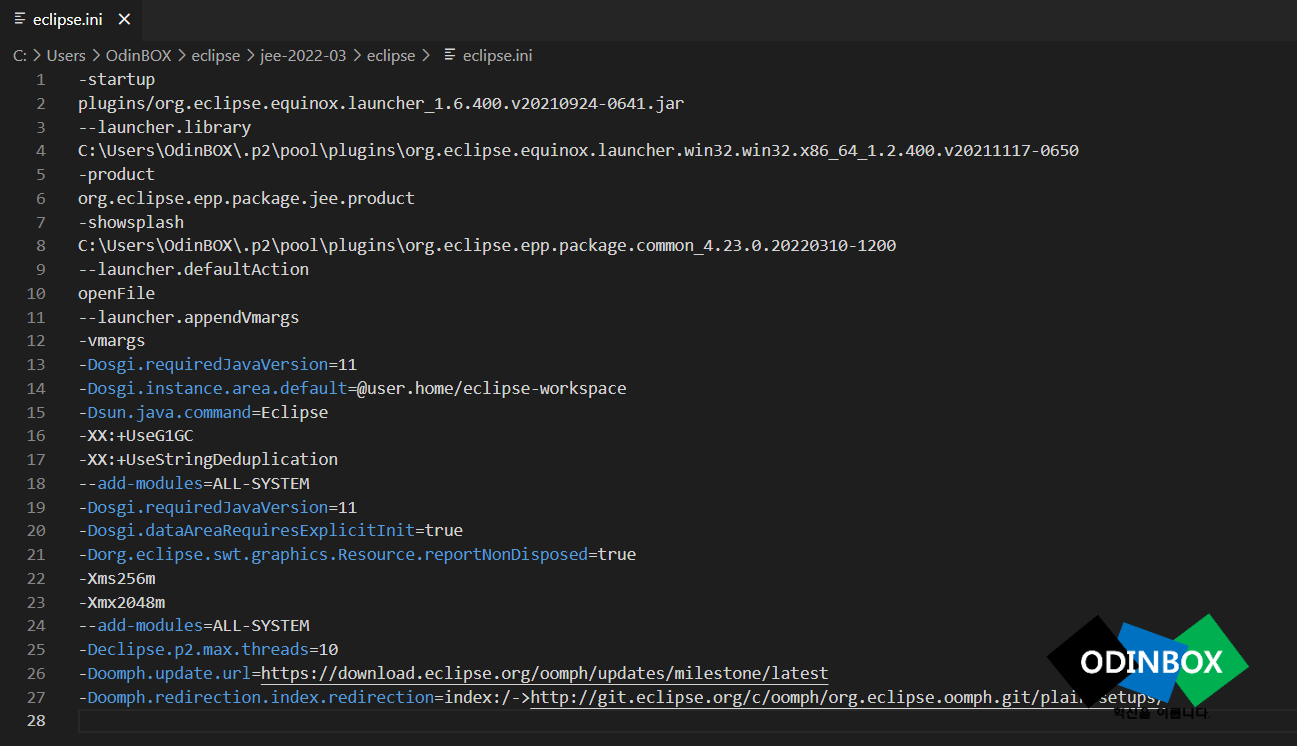
Task: Click the --launcher.appendVmargs line
Action: tap(188, 317)
